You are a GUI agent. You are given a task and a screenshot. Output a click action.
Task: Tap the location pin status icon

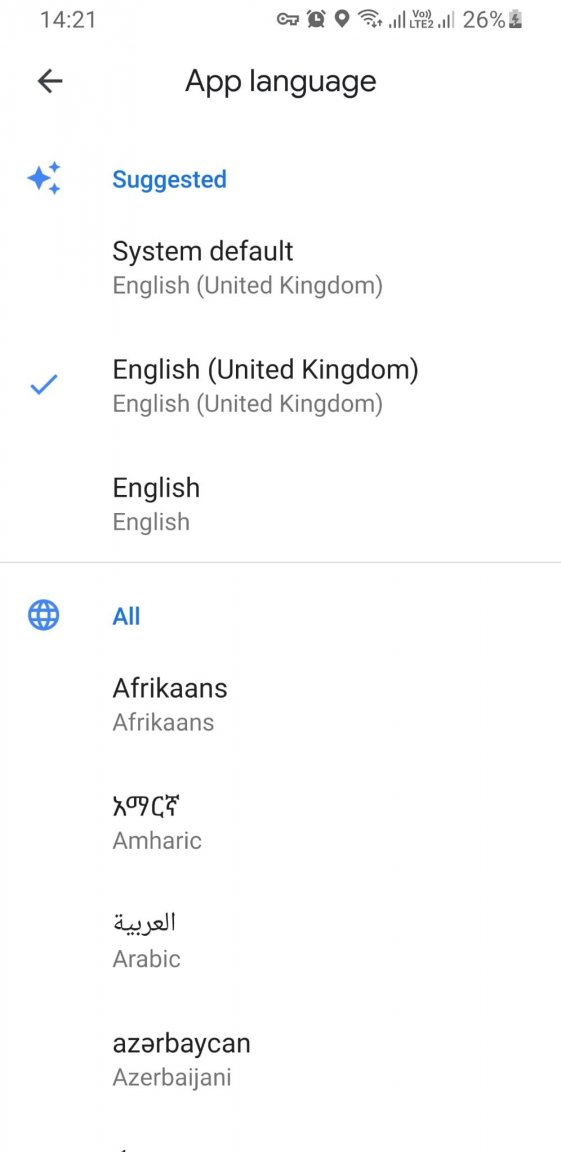pyautogui.click(x=341, y=20)
